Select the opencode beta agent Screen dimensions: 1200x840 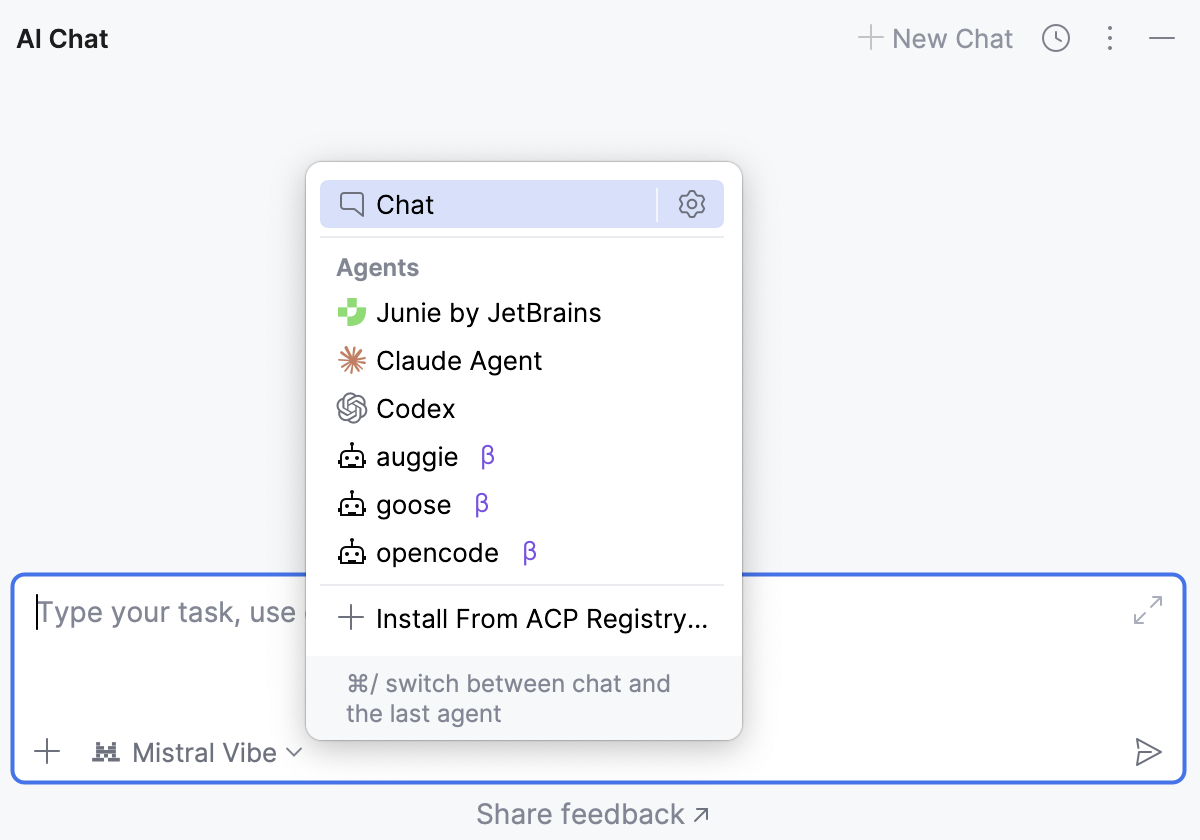tap(437, 552)
